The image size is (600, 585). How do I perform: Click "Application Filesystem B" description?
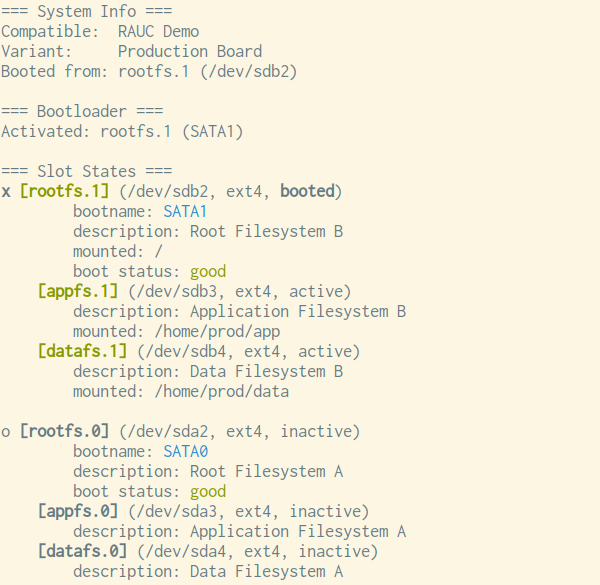coord(298,311)
